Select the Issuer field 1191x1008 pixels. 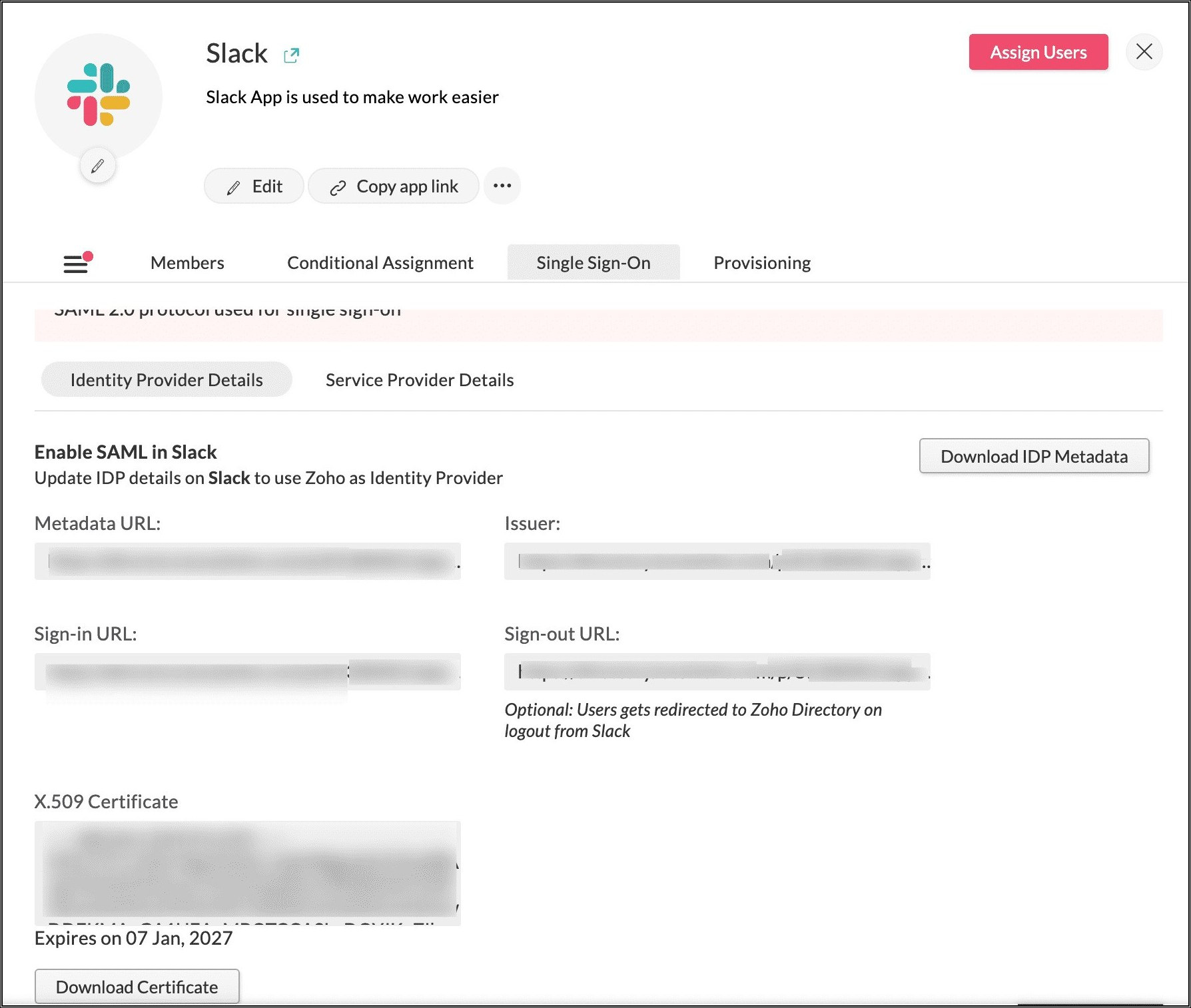[717, 561]
